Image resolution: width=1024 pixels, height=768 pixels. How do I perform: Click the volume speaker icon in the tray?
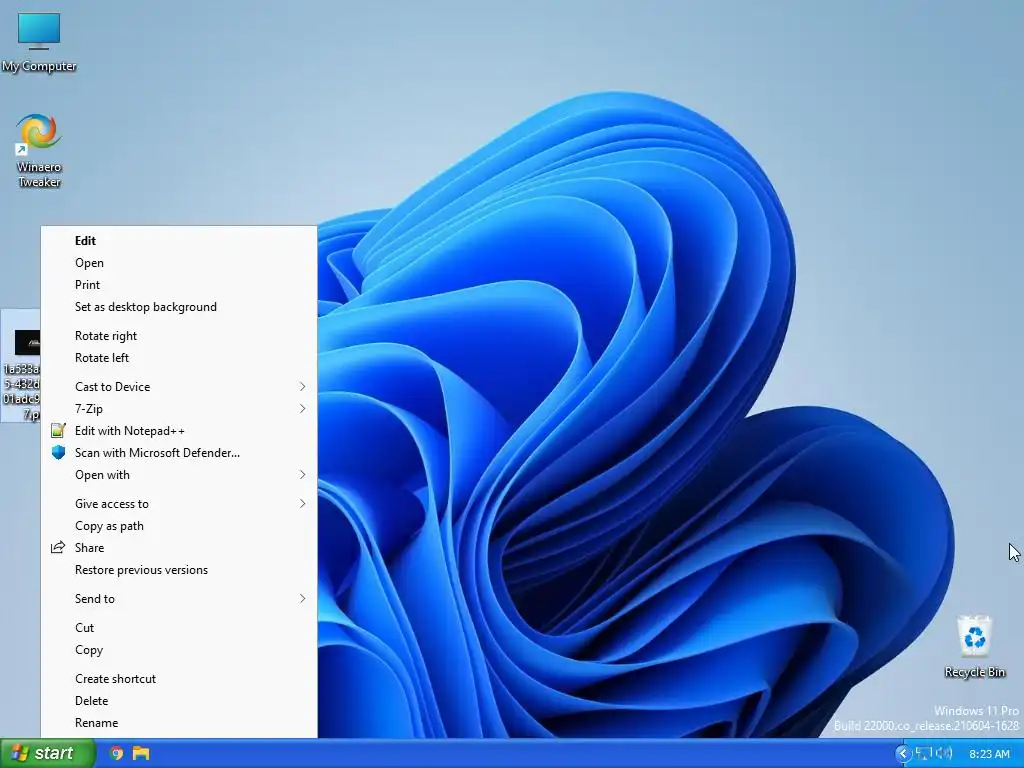pos(944,754)
